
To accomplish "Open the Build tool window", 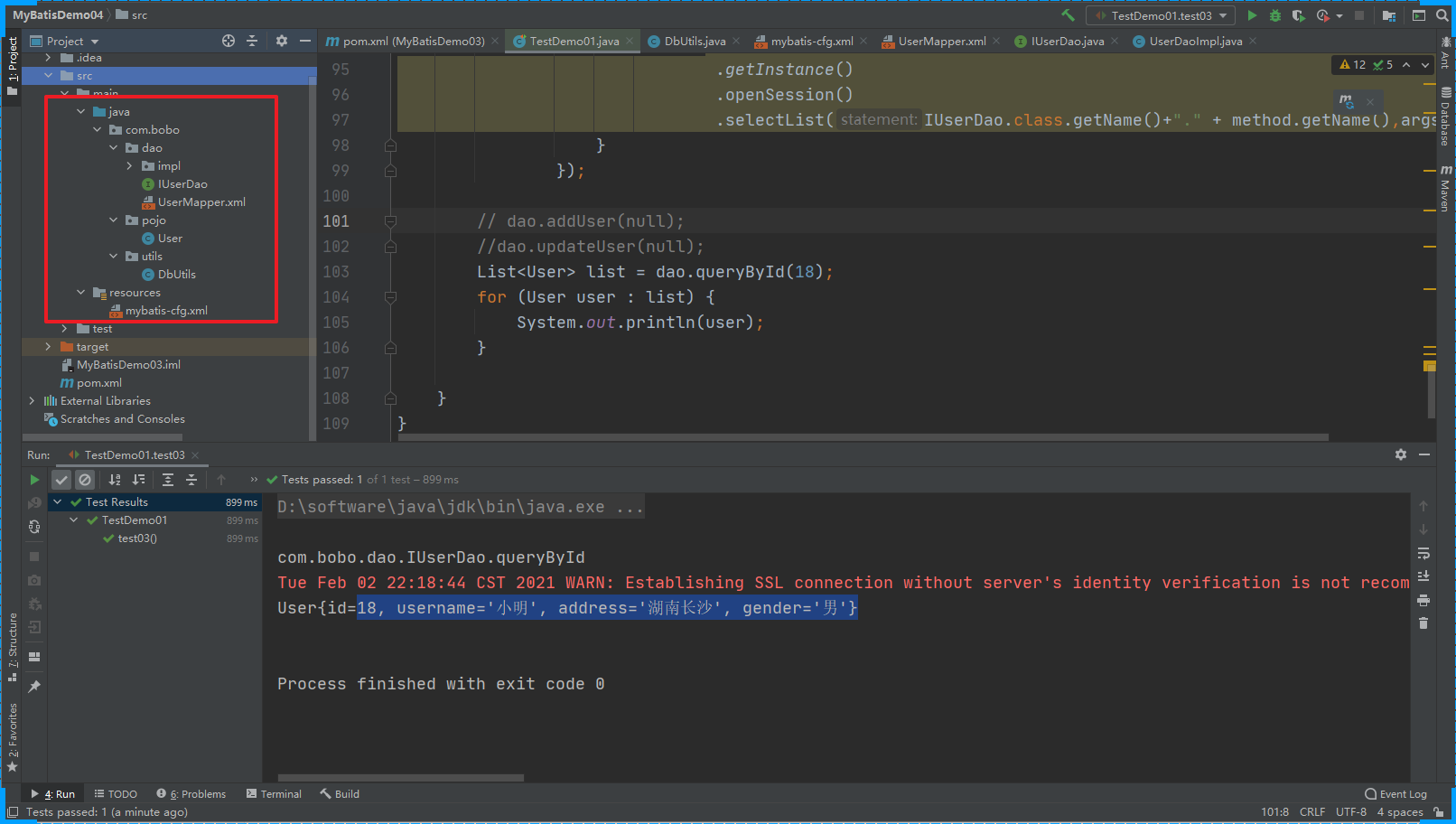I will (x=340, y=794).
